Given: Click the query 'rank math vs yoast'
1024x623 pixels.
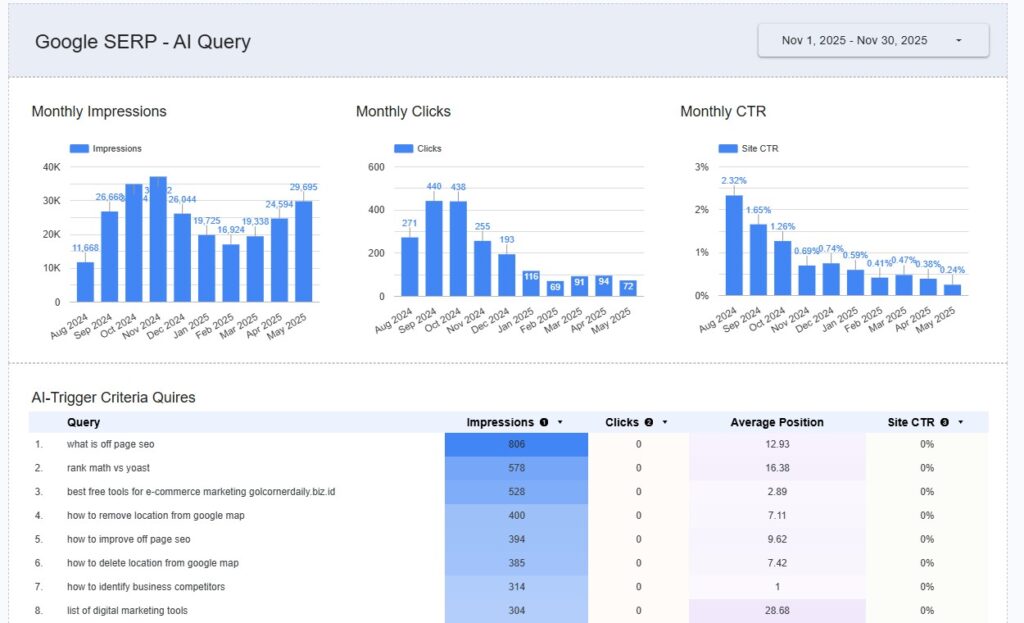Looking at the screenshot, I should click(x=108, y=468).
